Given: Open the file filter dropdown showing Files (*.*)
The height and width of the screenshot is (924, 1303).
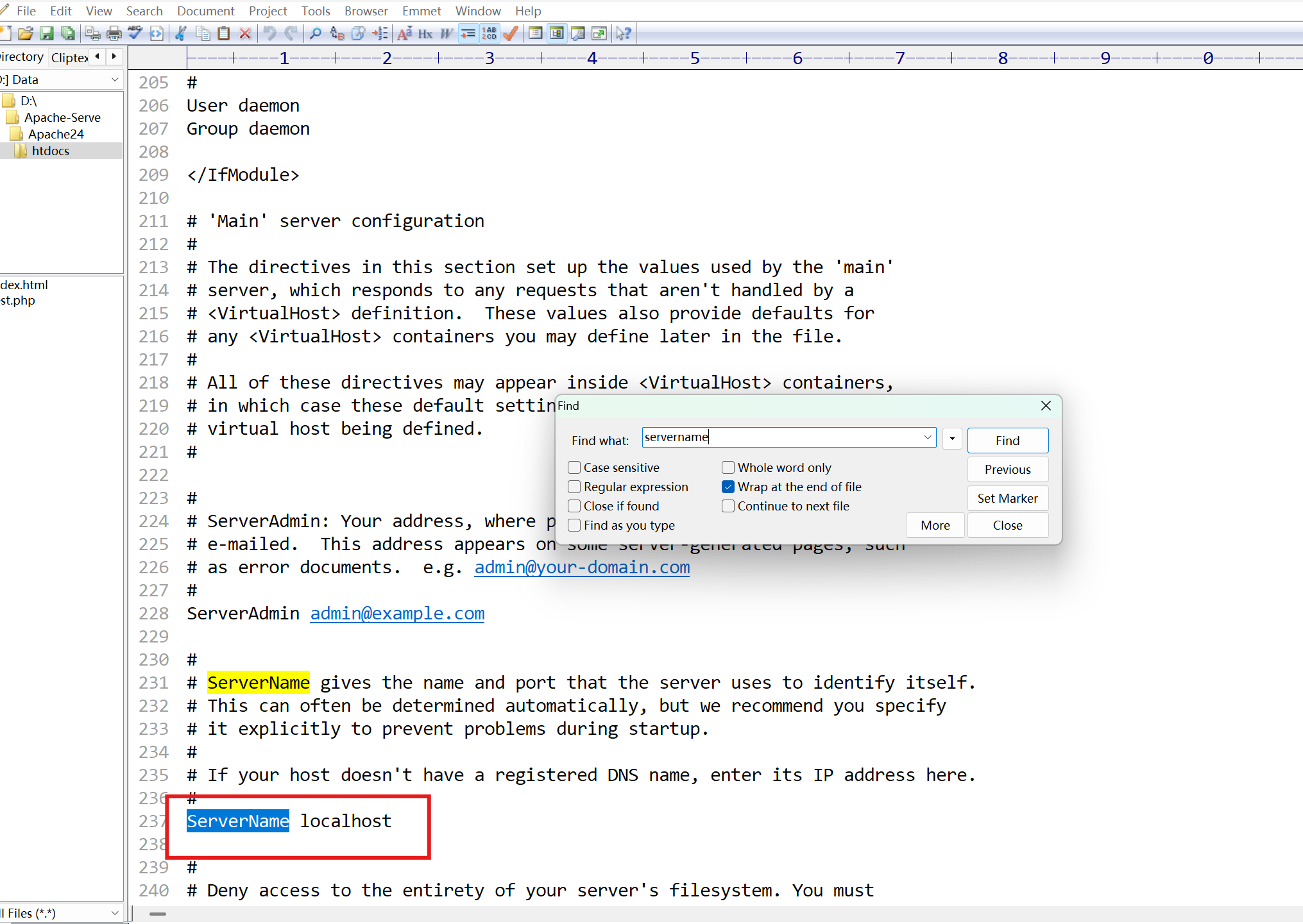Looking at the screenshot, I should click(x=115, y=912).
